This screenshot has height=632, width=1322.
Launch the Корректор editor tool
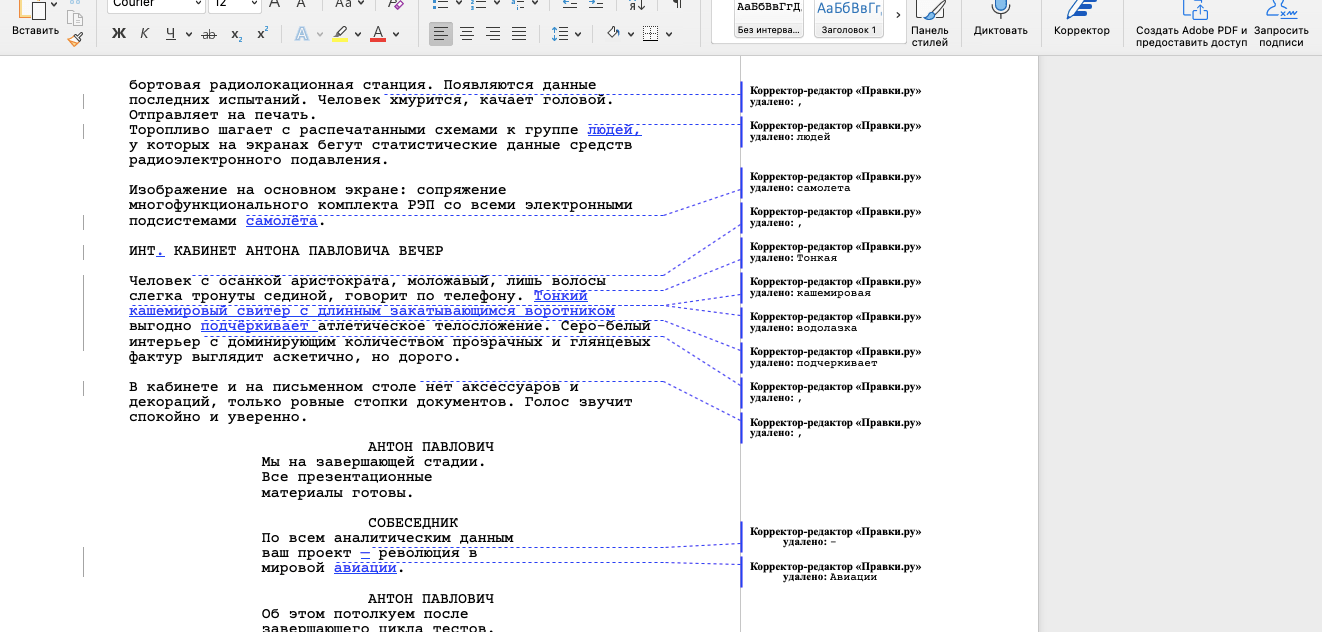click(1082, 19)
